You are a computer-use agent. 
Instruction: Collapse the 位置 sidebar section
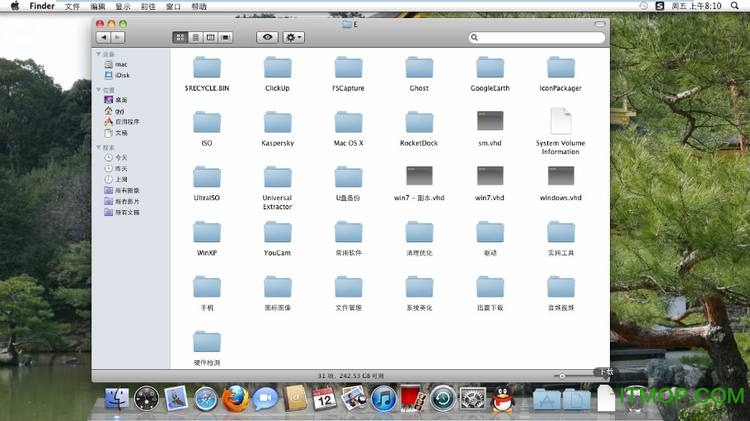99,90
